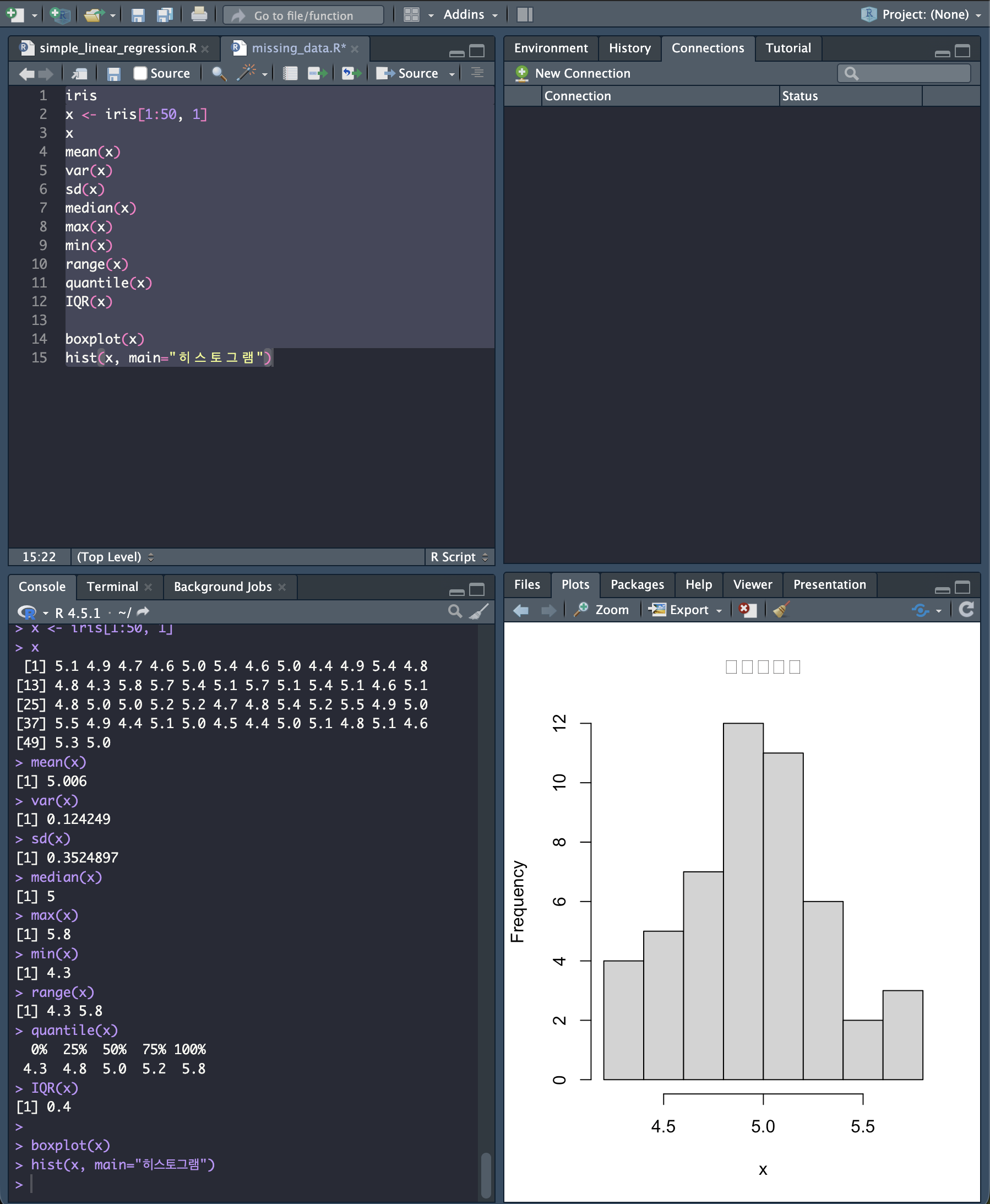
Task: Remove the current plot with red X icon
Action: (x=747, y=610)
